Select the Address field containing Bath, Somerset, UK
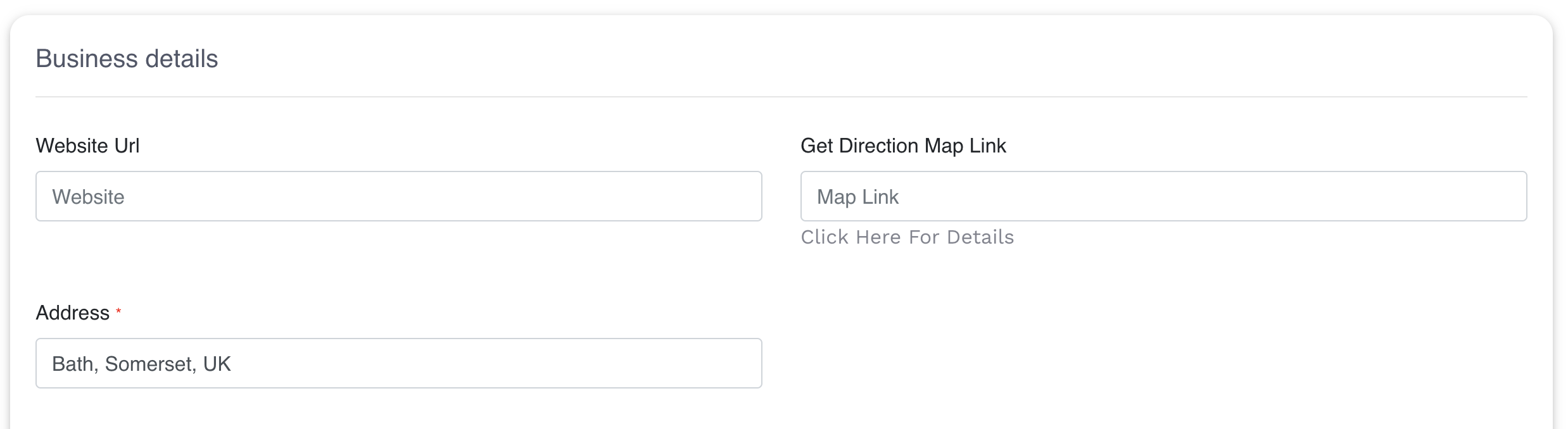1568x429 pixels. 398,363
